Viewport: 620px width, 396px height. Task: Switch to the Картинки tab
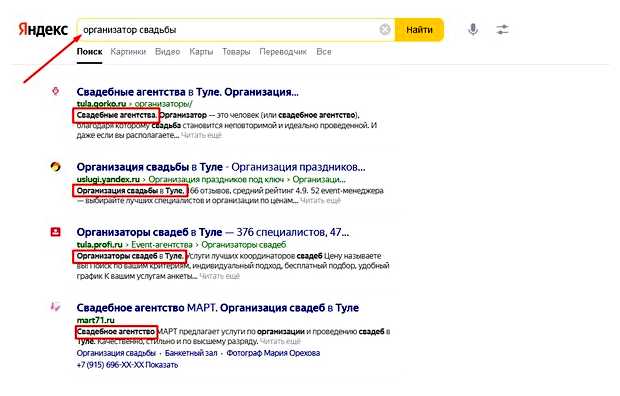tap(128, 52)
